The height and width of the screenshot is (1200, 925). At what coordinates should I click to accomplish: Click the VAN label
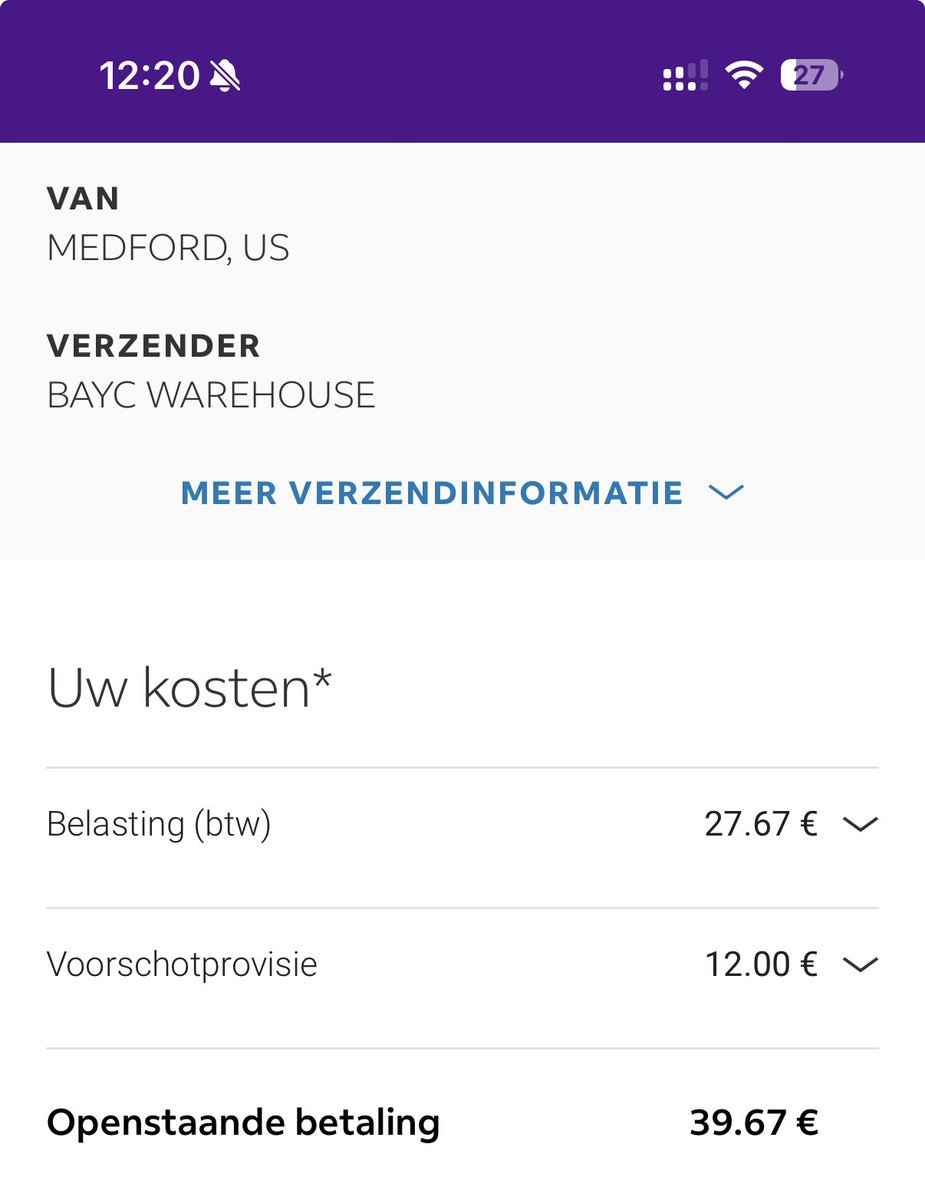(x=83, y=199)
